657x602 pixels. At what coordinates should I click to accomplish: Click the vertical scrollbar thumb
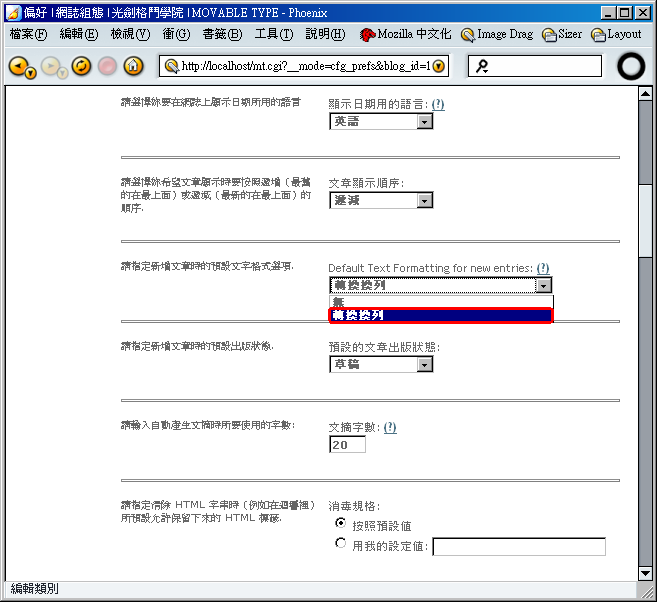(x=645, y=221)
